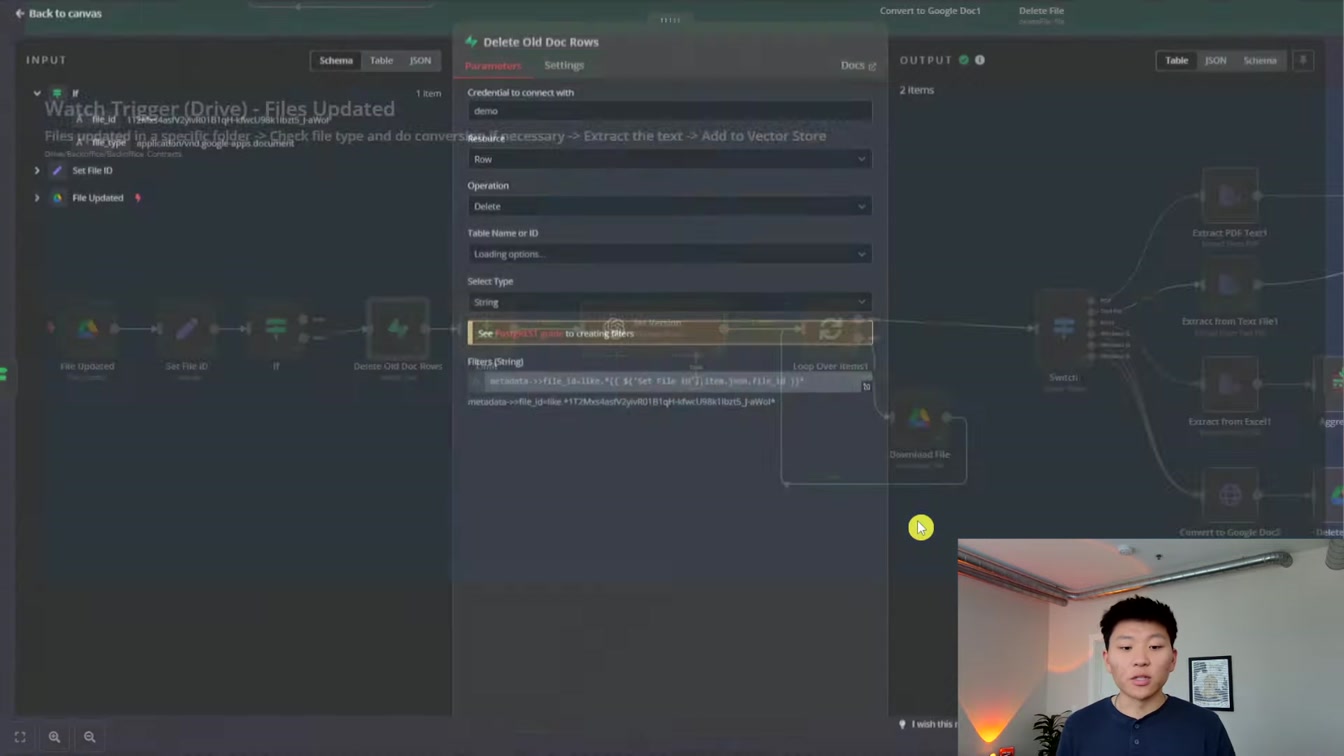Select the Extract from Text File1 node
Viewport: 1344px width, 756px height.
pyautogui.click(x=1230, y=285)
